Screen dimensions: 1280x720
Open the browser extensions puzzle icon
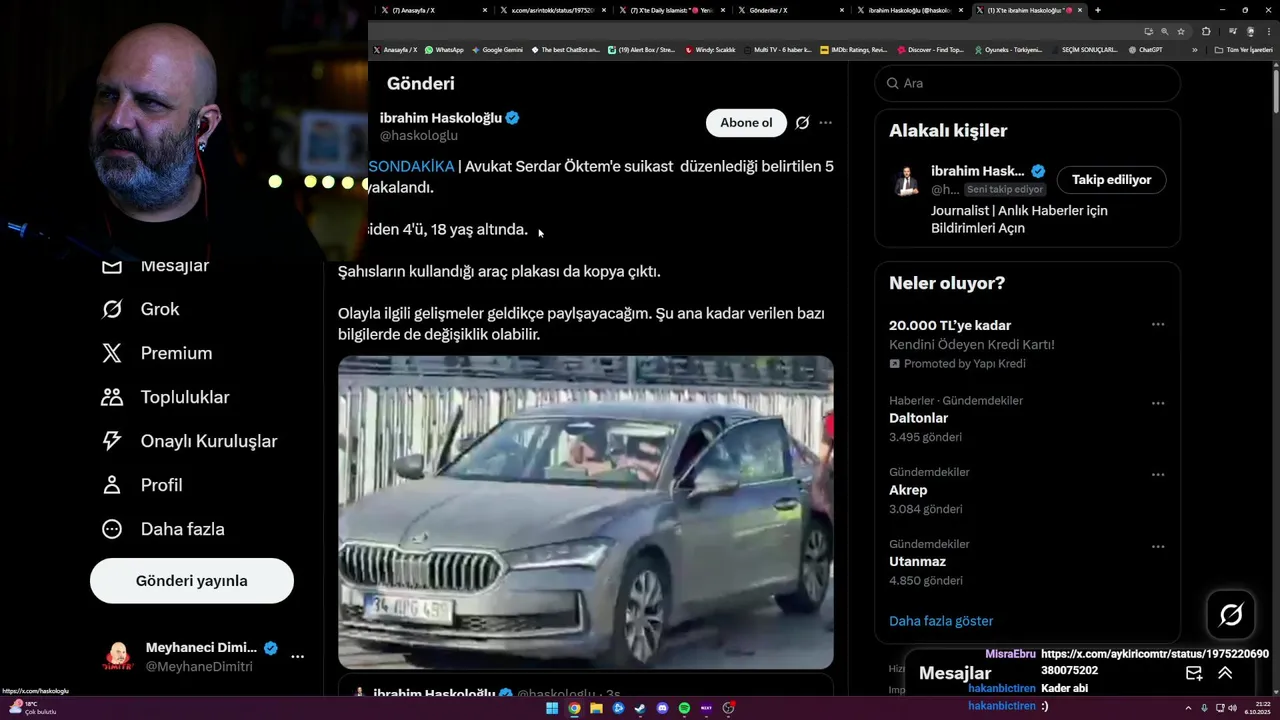click(1207, 31)
